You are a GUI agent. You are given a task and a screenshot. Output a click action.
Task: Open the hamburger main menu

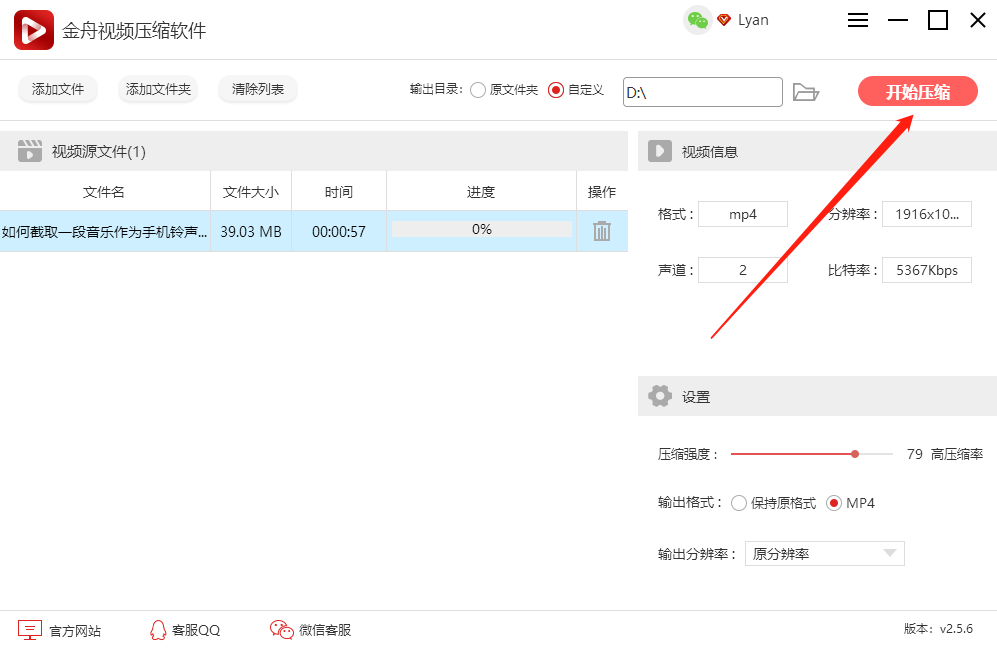(858, 20)
